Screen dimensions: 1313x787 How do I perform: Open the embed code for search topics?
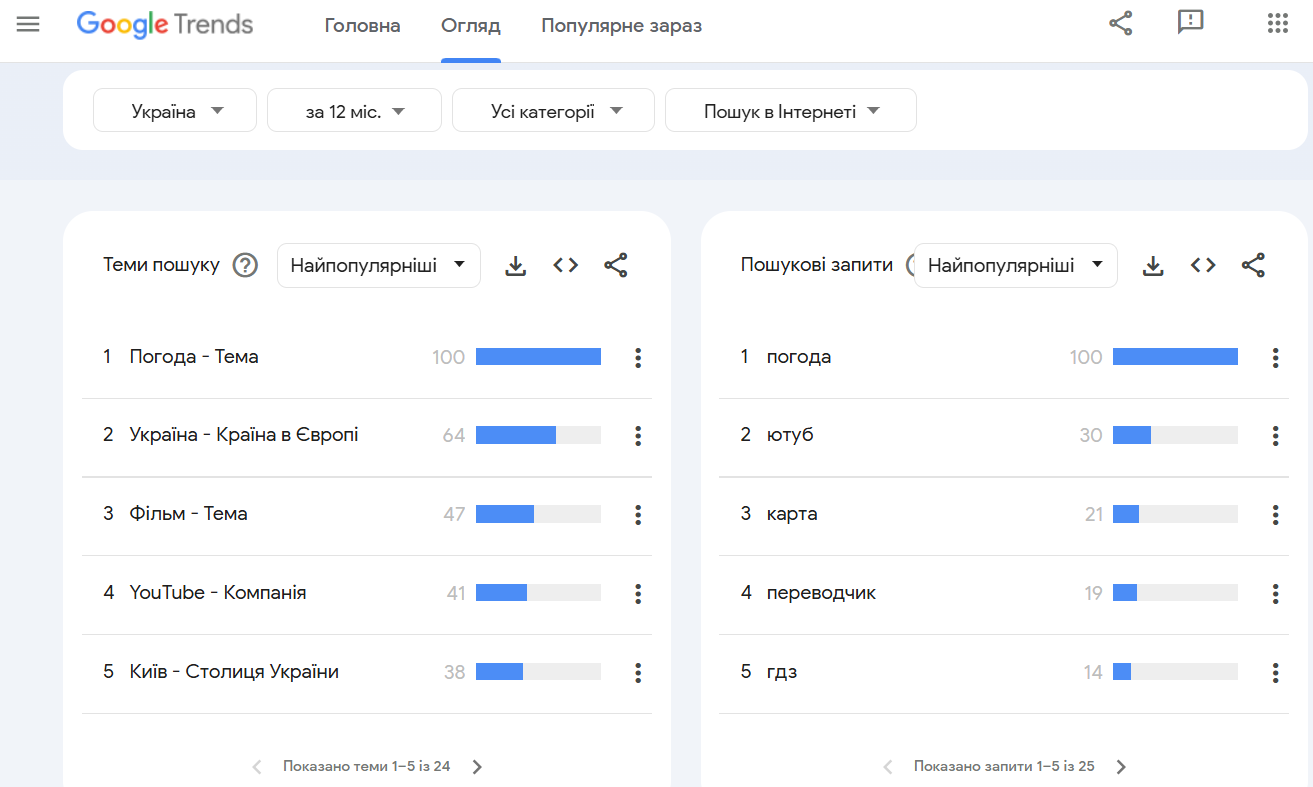pos(565,265)
